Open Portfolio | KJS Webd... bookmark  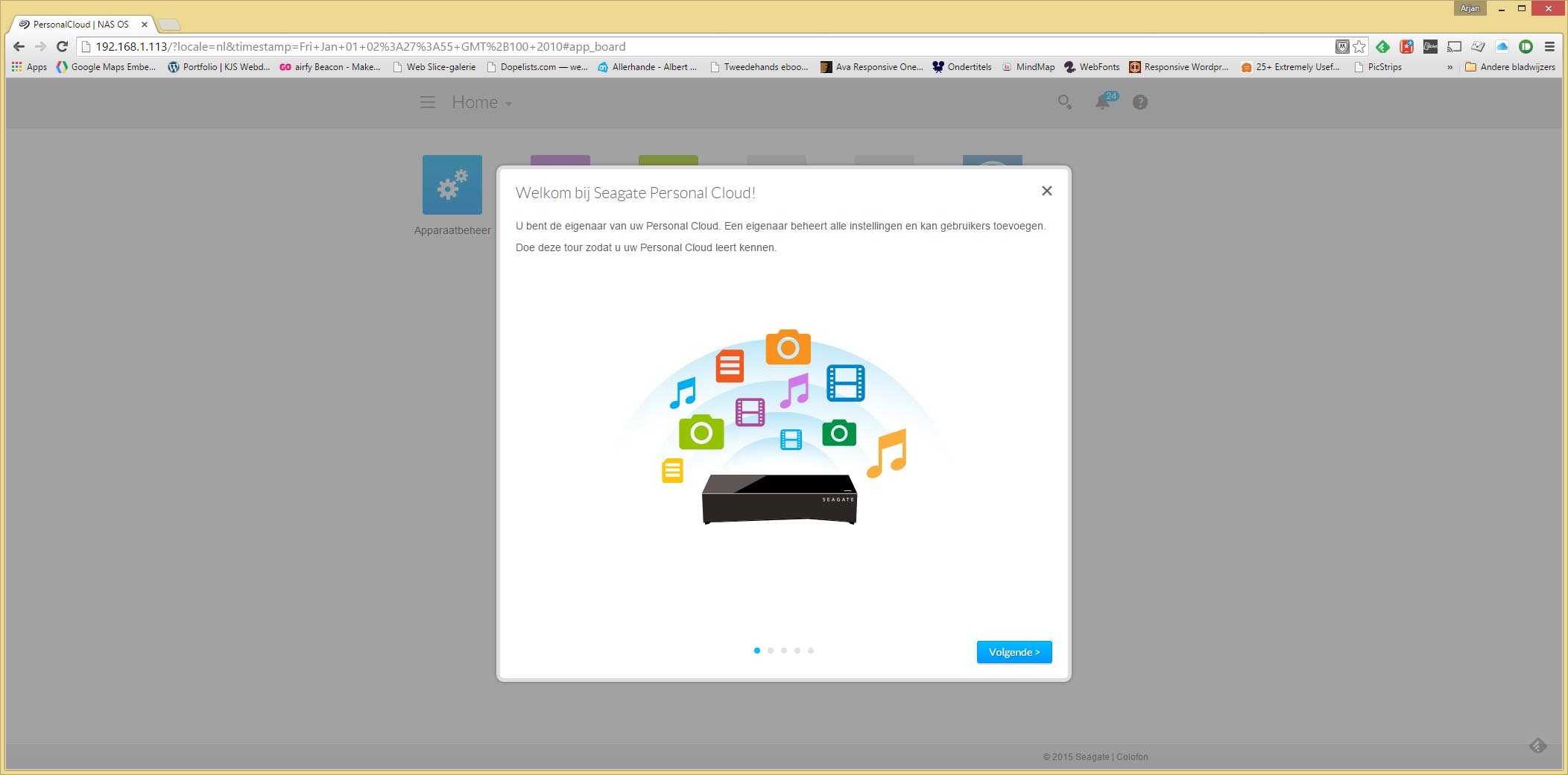coord(219,67)
